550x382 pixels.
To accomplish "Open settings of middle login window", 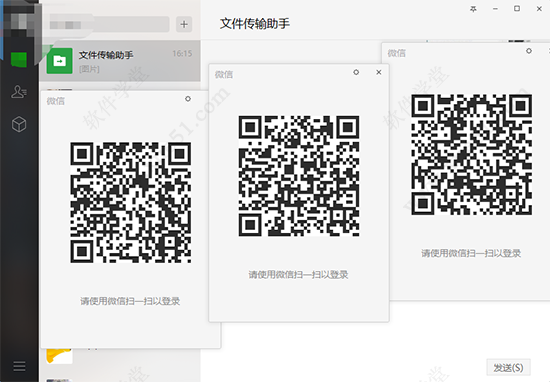I will tap(356, 72).
